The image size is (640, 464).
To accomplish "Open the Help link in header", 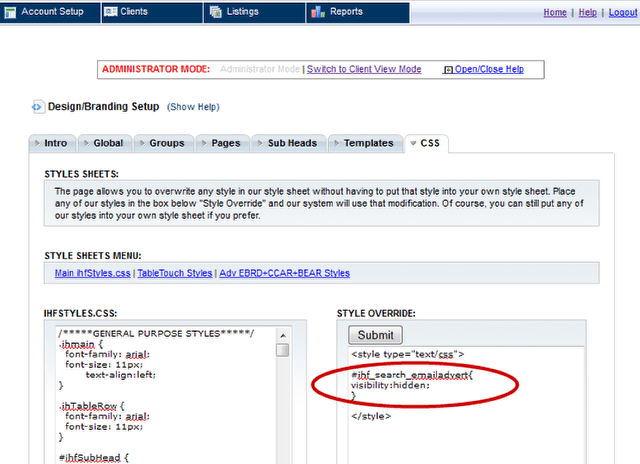I will click(x=587, y=13).
